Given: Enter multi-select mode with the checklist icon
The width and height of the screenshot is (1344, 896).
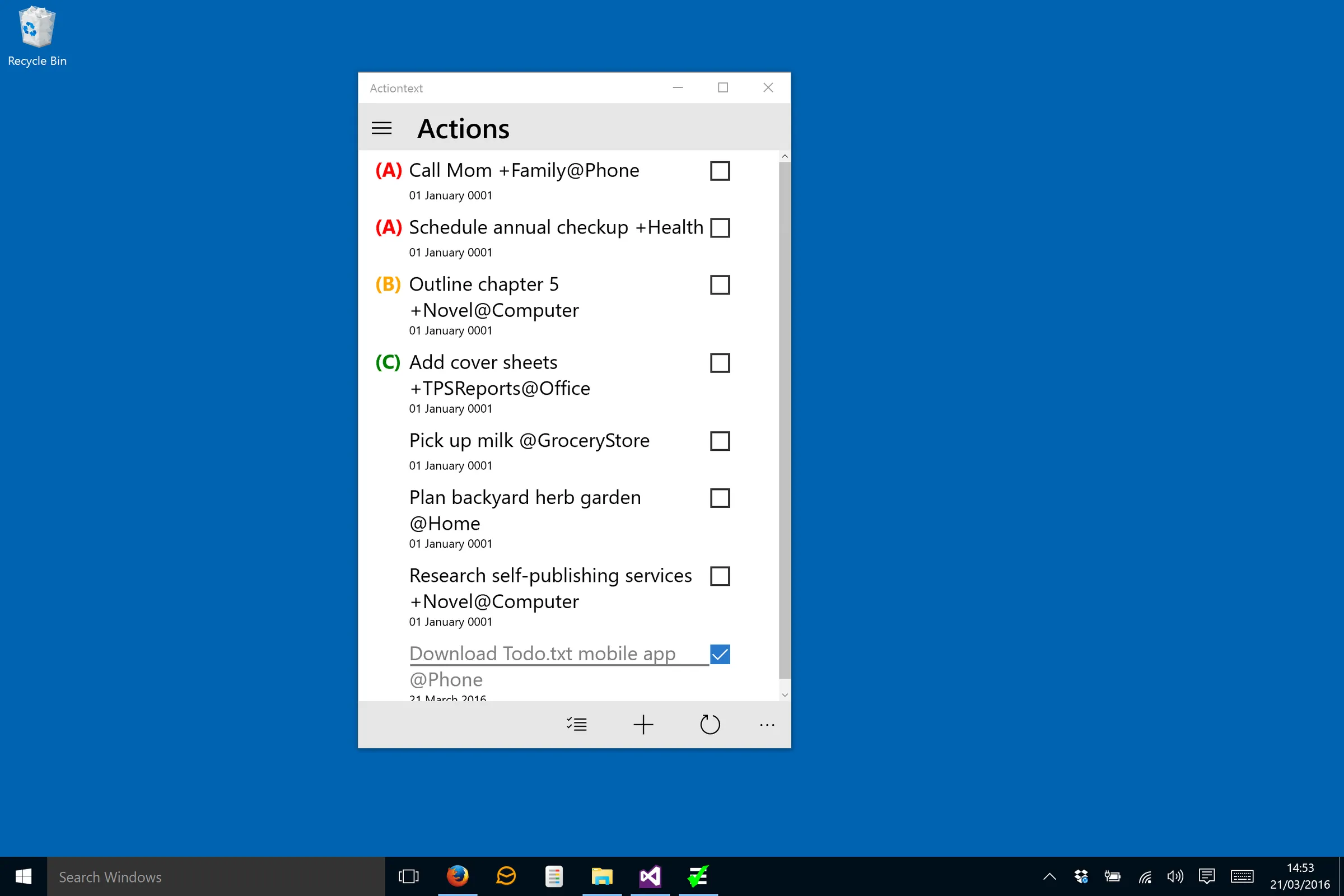Looking at the screenshot, I should (577, 724).
